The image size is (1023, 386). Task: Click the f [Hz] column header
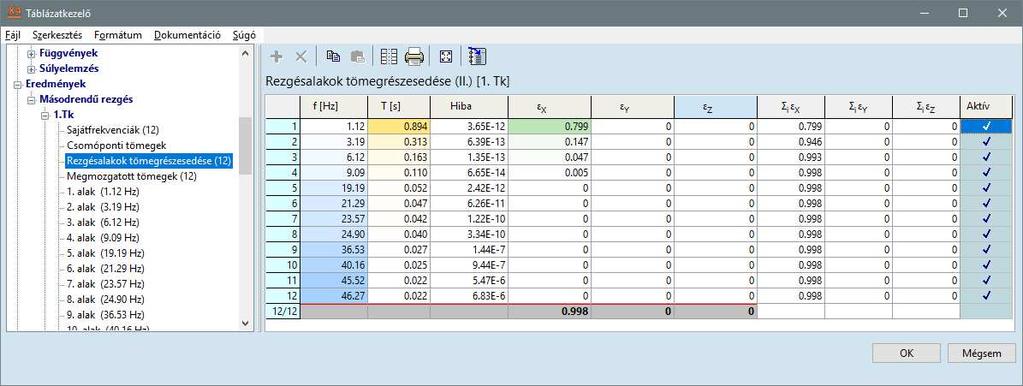pyautogui.click(x=333, y=107)
